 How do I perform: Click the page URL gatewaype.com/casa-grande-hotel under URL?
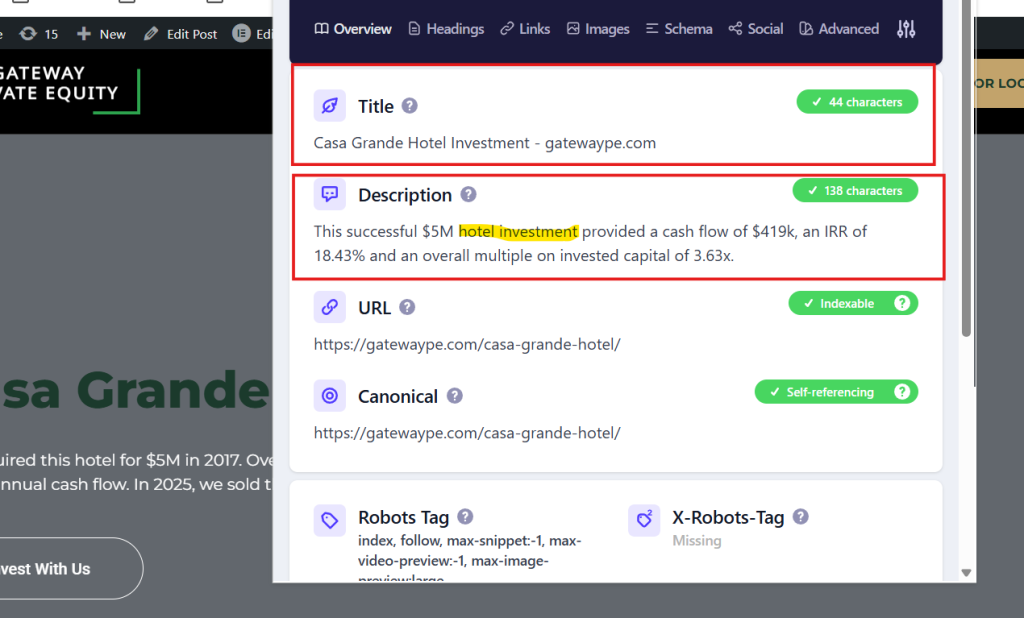click(467, 344)
